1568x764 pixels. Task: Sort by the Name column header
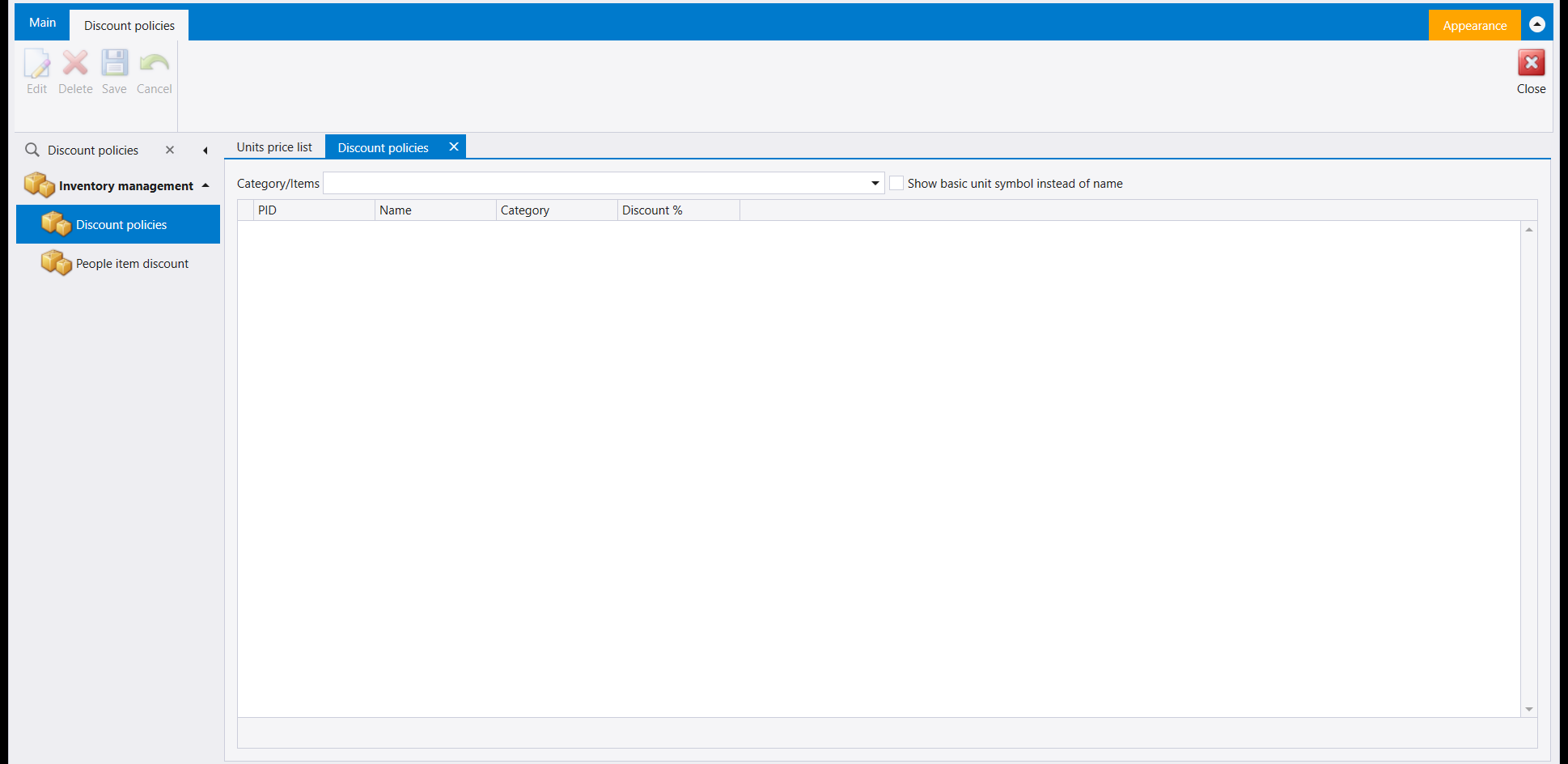pyautogui.click(x=435, y=210)
